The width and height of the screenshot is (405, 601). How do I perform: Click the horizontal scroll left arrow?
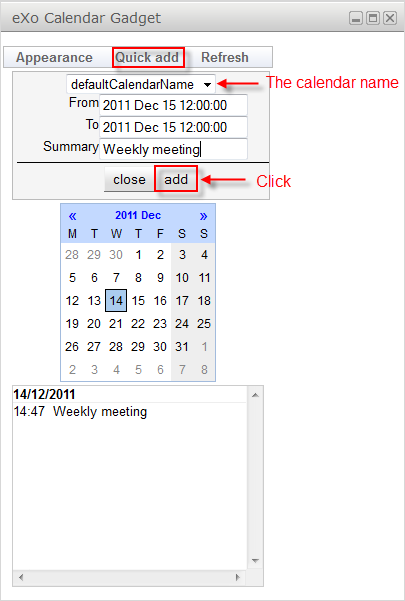coord(21,577)
